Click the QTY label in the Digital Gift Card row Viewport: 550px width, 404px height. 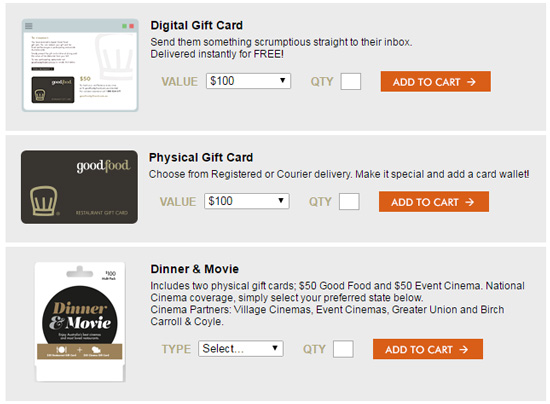coord(322,82)
